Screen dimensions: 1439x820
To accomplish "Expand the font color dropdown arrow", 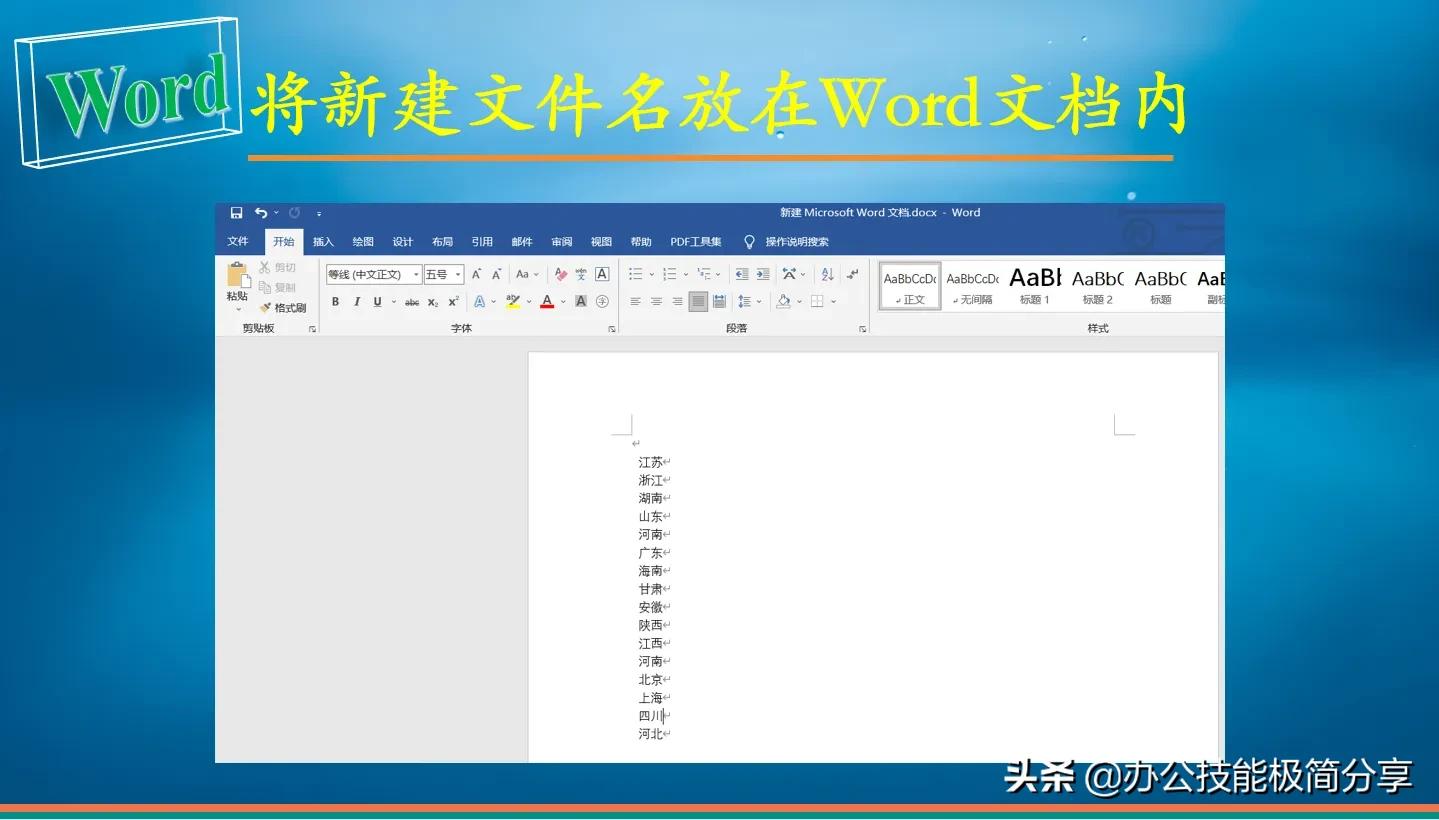I will pyautogui.click(x=563, y=302).
